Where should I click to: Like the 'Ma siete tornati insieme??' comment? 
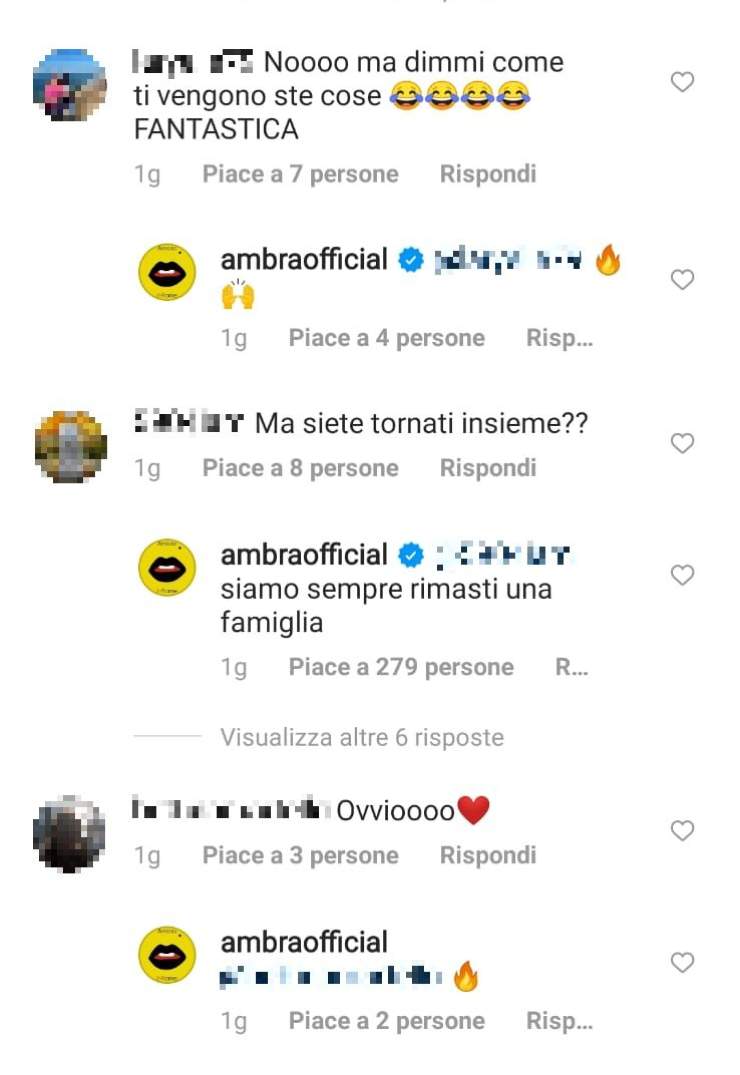tap(682, 444)
